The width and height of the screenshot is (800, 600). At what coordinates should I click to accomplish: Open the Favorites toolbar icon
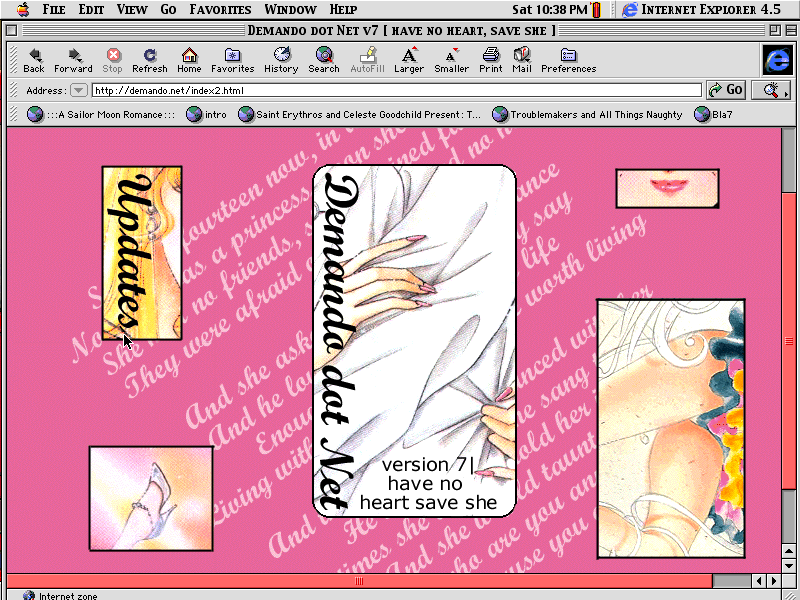pos(232,56)
